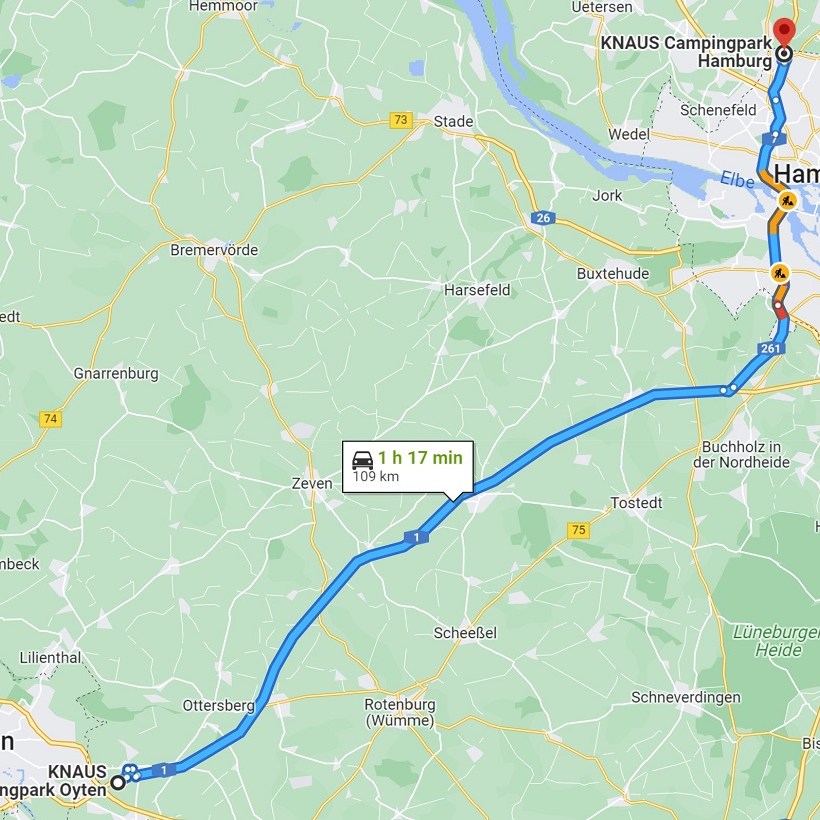Click the KNAUS Campingpark Oyten label

point(53,781)
